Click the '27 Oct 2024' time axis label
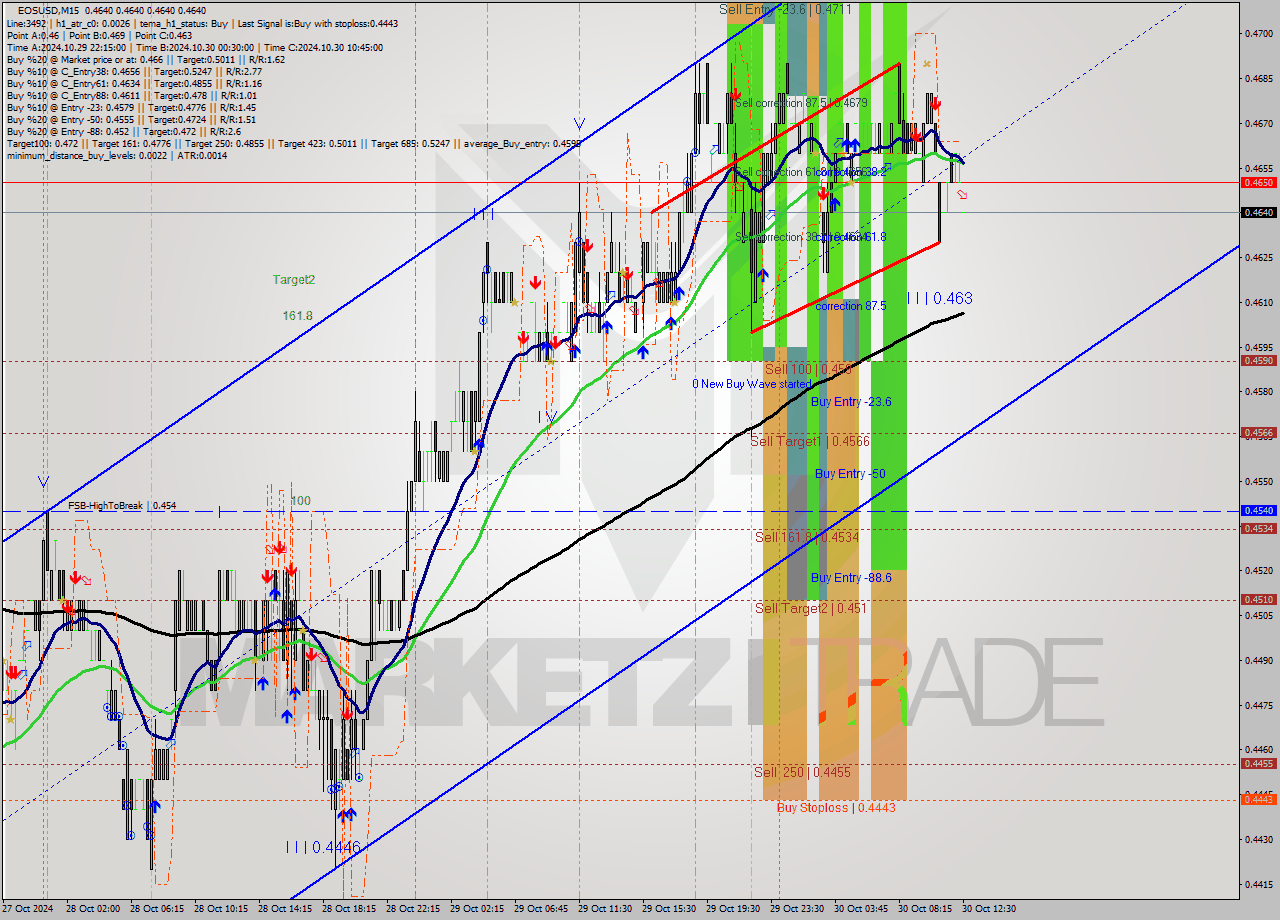The image size is (1280, 920). click(x=27, y=909)
